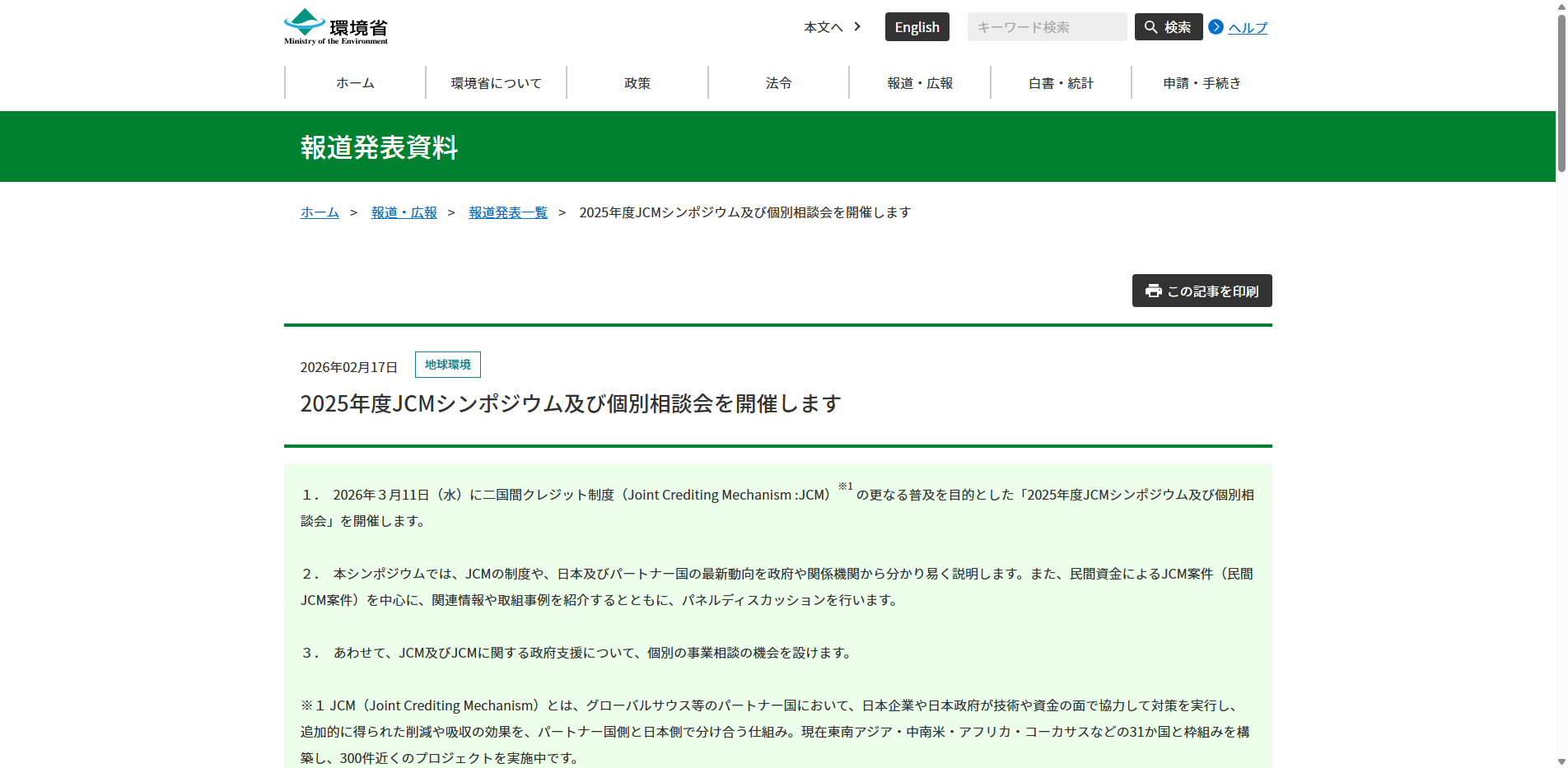
Task: Follow the 報道発表一覧 breadcrumb link
Action: (507, 212)
